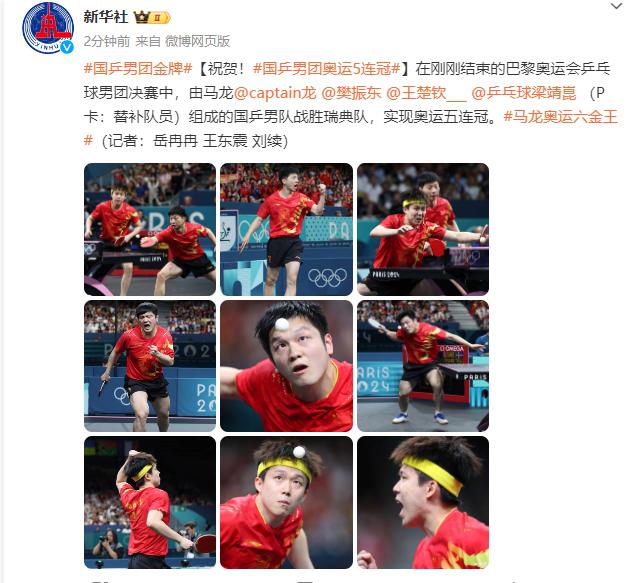The height and width of the screenshot is (583, 634).
Task: Open photo of player beside OMEGA scoreboard
Action: 423,366
